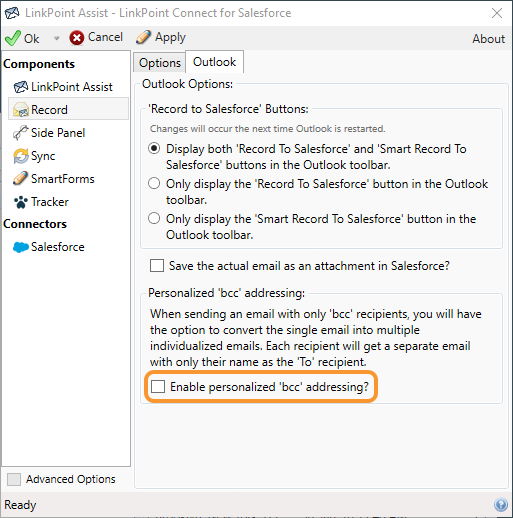Click the 'Components' heading

[x=39, y=64]
